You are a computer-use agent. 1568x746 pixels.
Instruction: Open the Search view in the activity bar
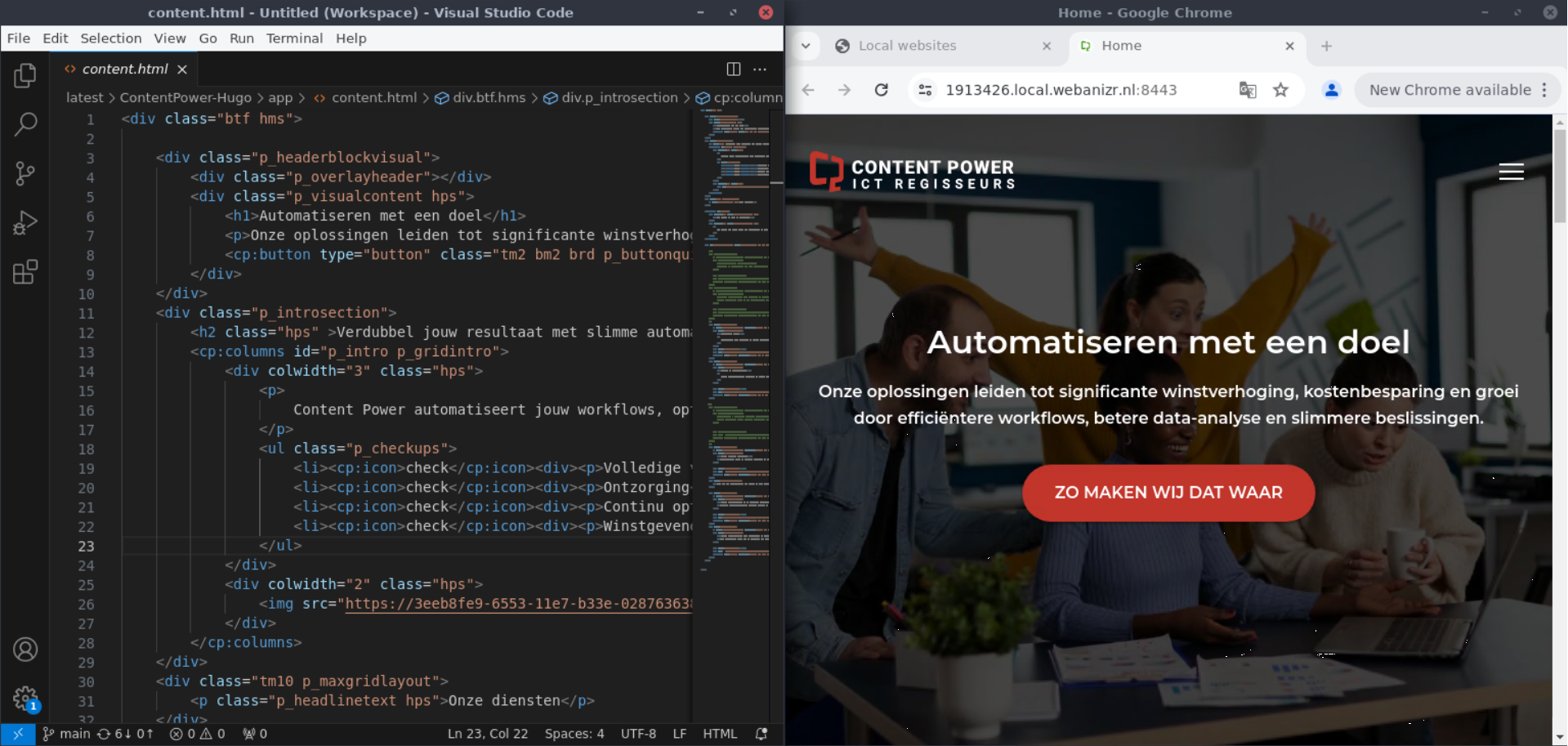pos(25,124)
